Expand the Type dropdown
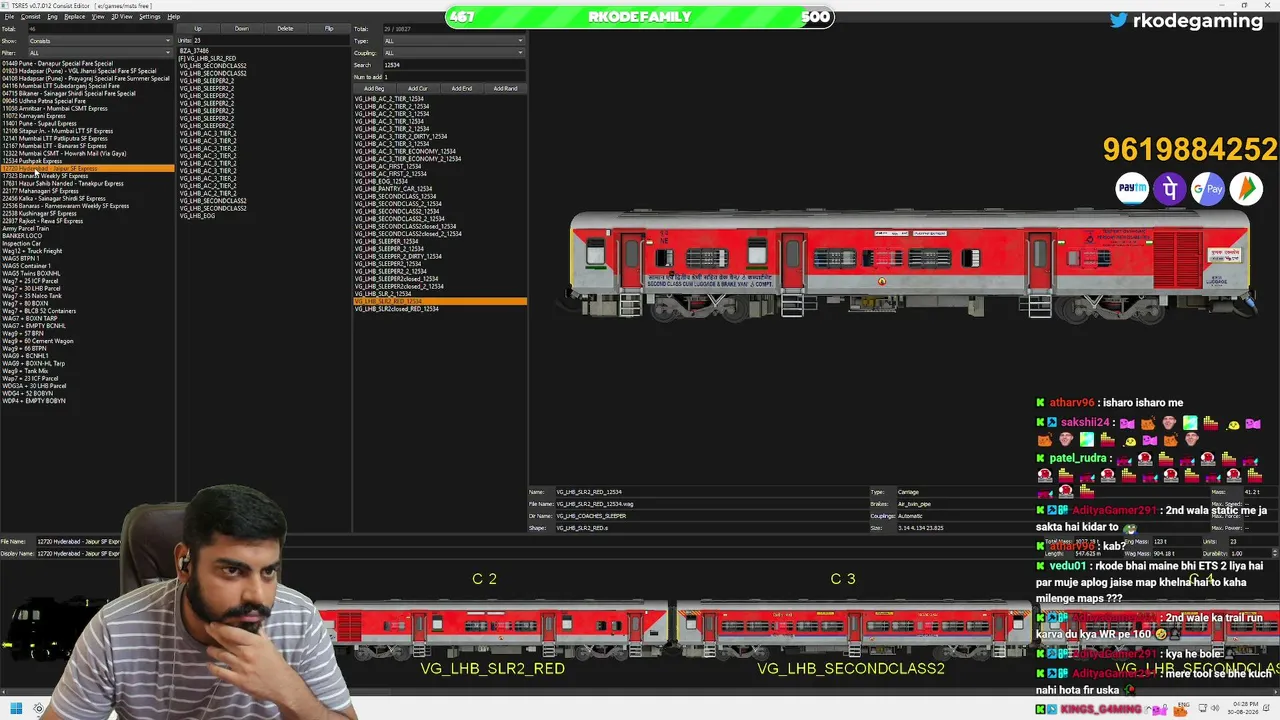 [x=453, y=41]
